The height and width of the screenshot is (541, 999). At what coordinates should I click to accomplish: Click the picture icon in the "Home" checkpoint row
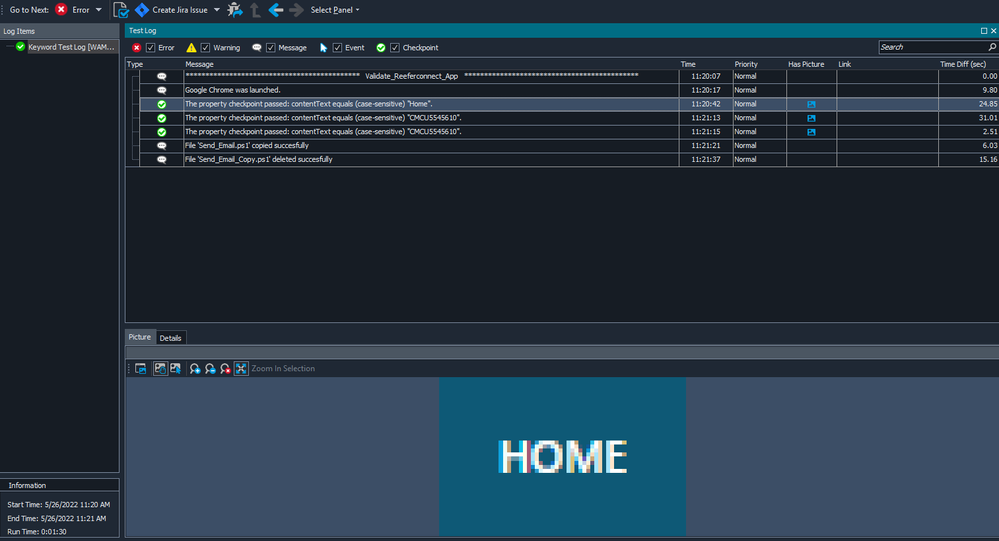coord(811,104)
